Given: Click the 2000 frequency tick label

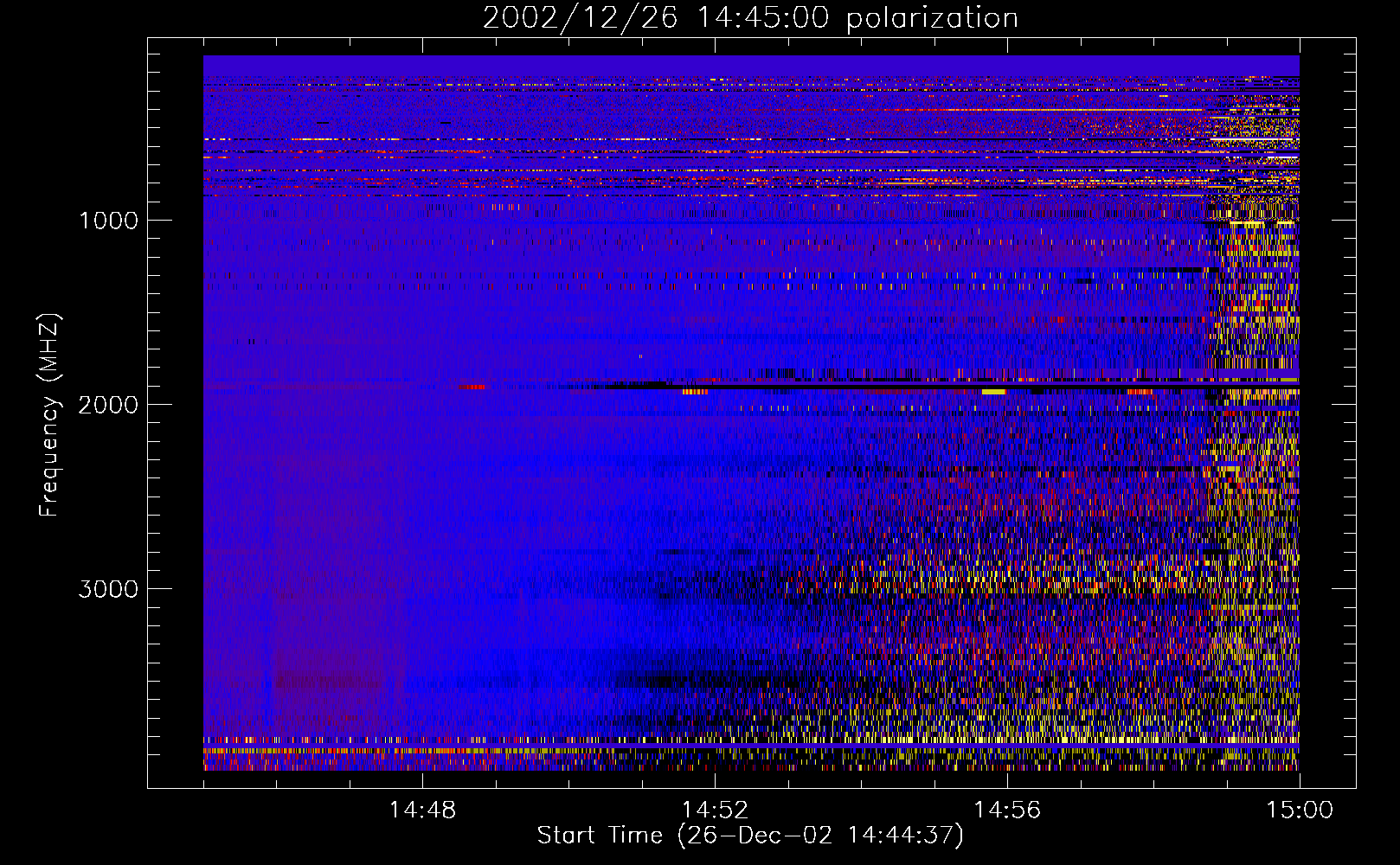Looking at the screenshot, I should click(x=108, y=405).
